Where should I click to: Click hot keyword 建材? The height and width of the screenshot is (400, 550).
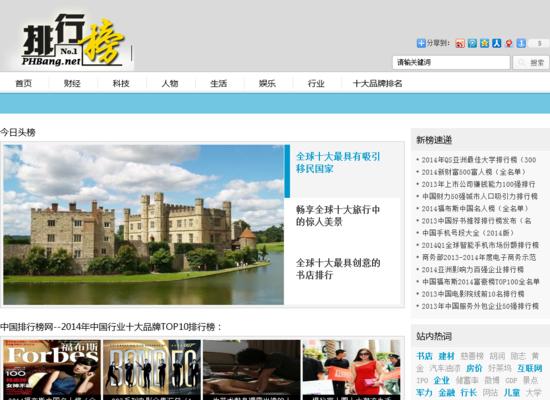point(447,356)
